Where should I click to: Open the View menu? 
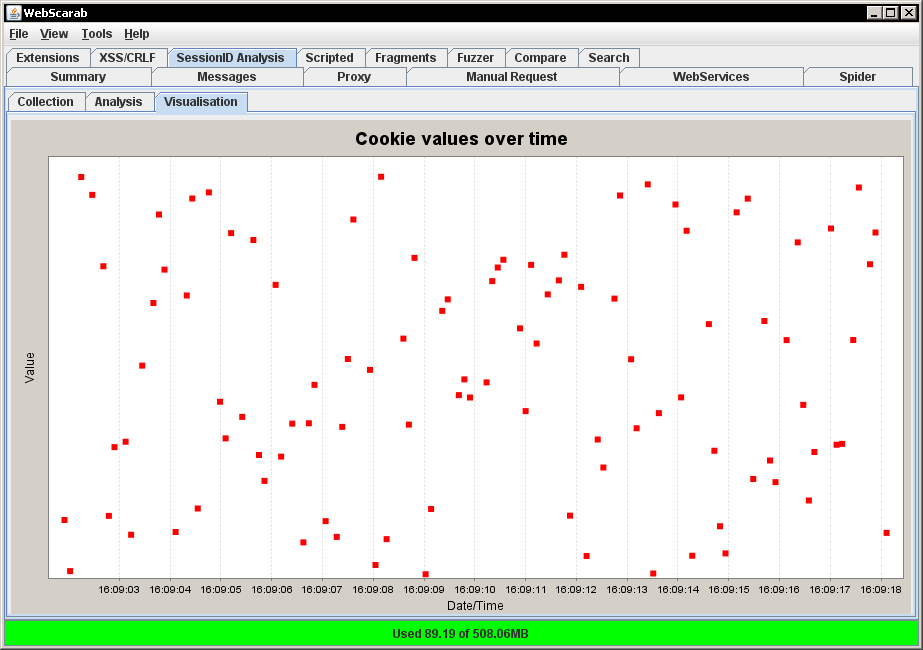[x=54, y=34]
